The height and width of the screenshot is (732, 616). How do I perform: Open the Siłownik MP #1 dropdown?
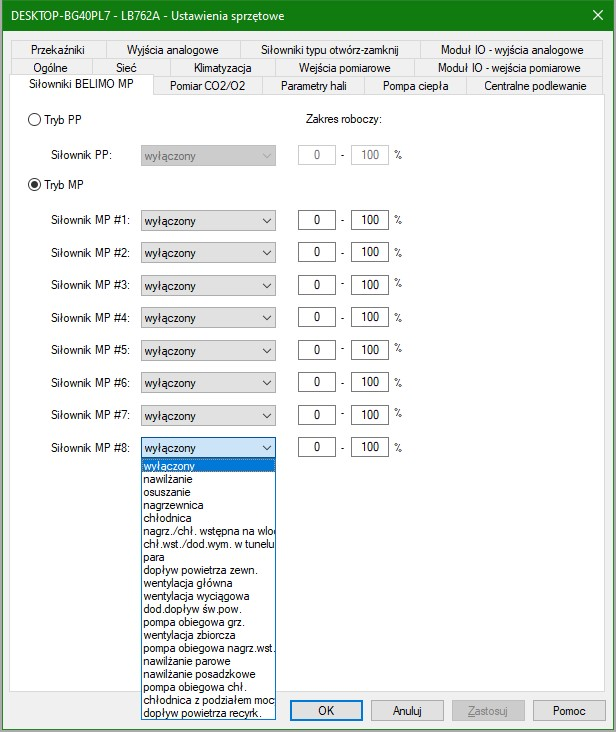click(208, 221)
